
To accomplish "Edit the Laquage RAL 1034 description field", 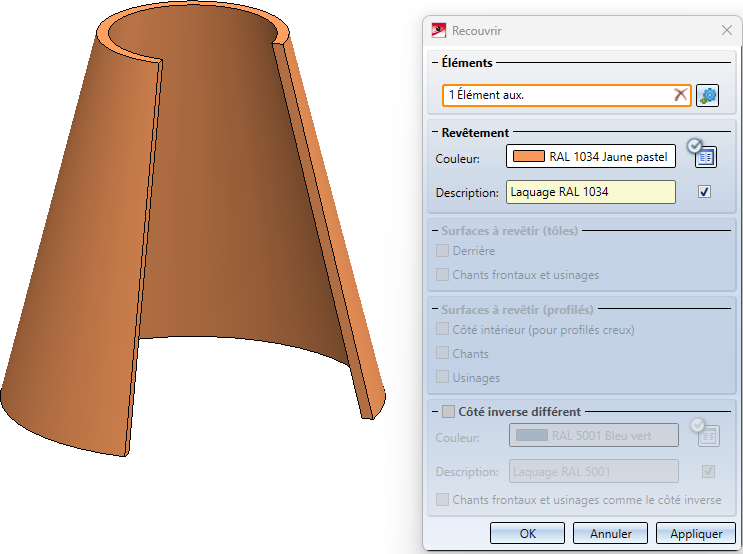I will [x=591, y=192].
